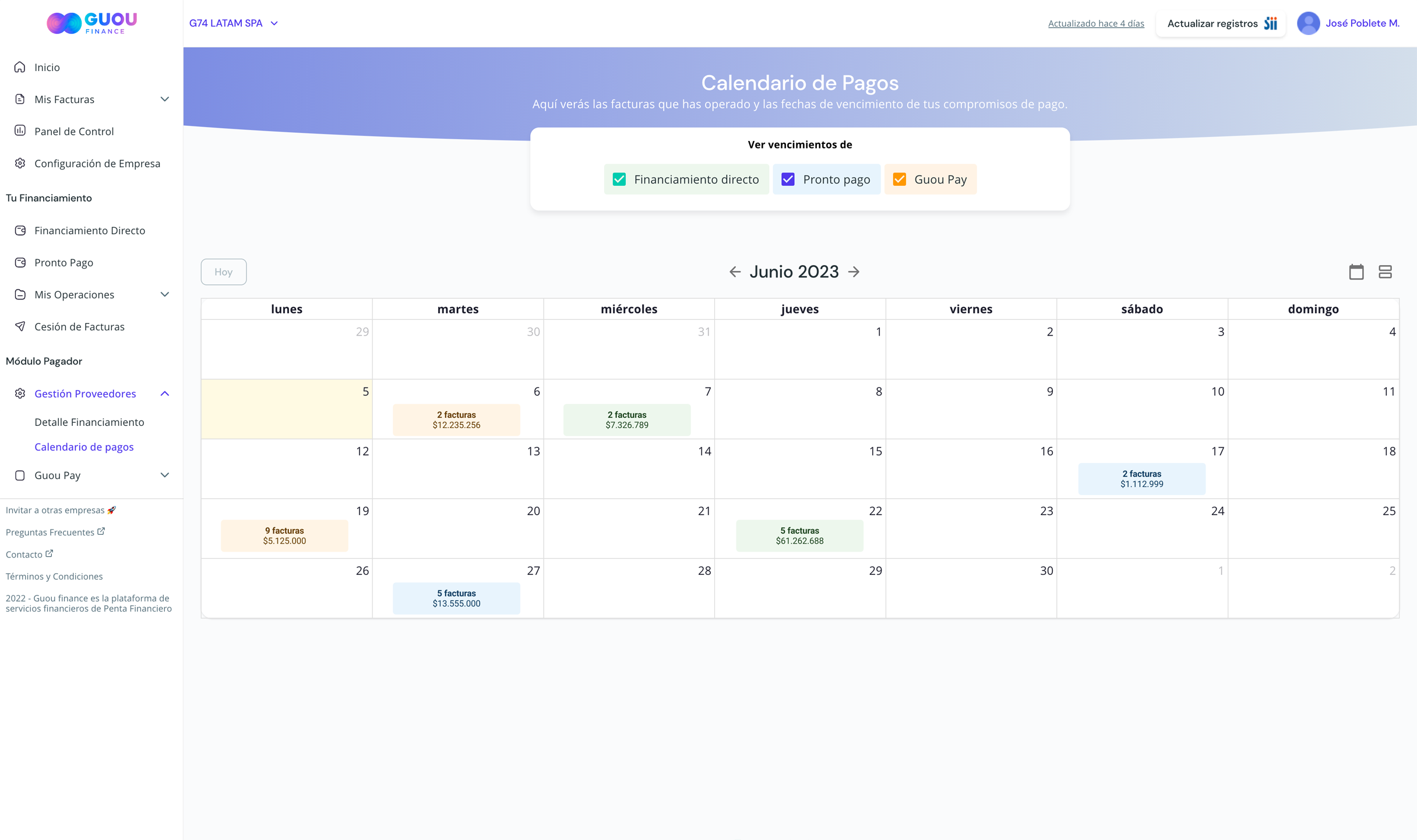Uncheck the Guou Pay checkbox
The width and height of the screenshot is (1417, 840).
coord(900,179)
